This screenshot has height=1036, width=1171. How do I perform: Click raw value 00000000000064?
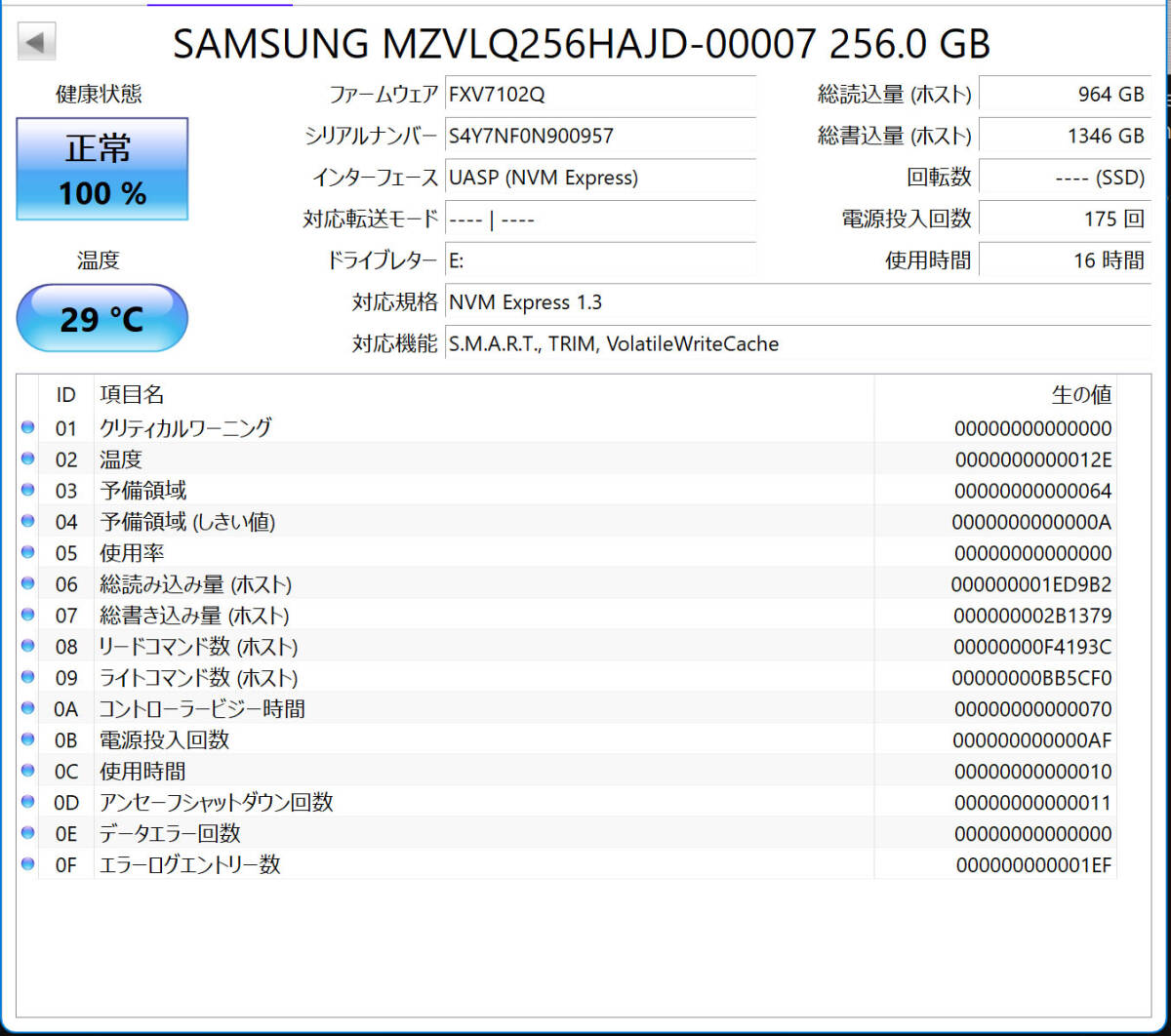(1033, 491)
